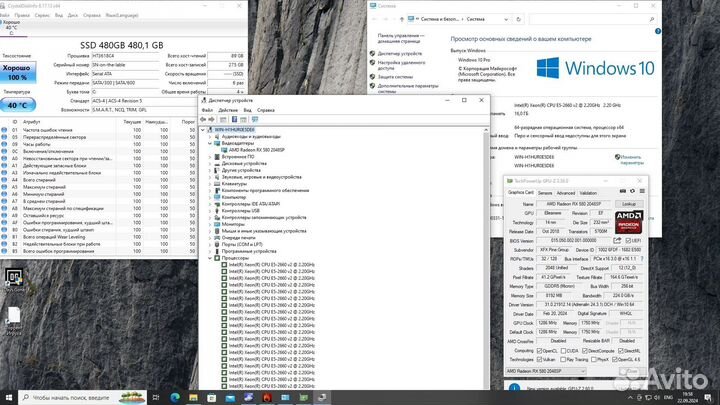Open Microsoft Store taskbar icon
This screenshot has width=720, height=405.
coord(212,397)
